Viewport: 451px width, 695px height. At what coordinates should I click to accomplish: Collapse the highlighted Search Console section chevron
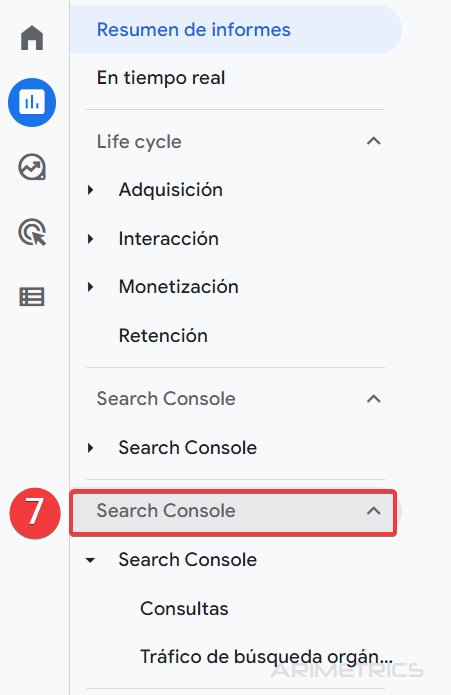(x=374, y=511)
